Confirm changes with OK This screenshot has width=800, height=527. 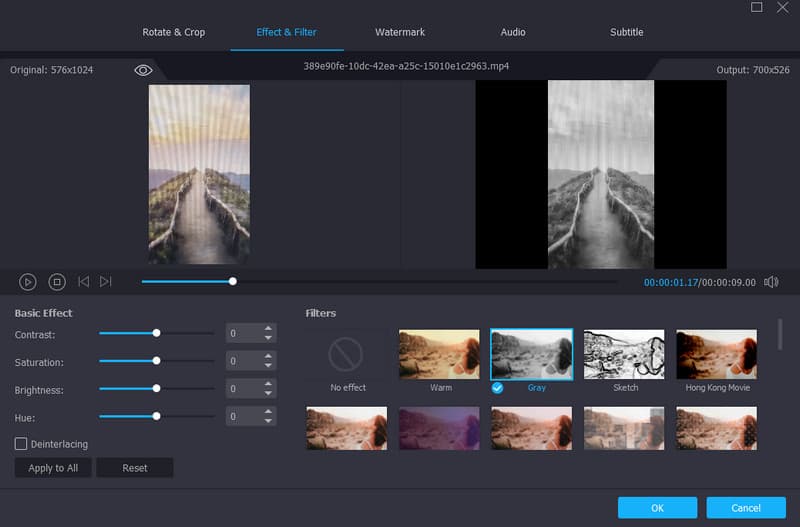(657, 508)
